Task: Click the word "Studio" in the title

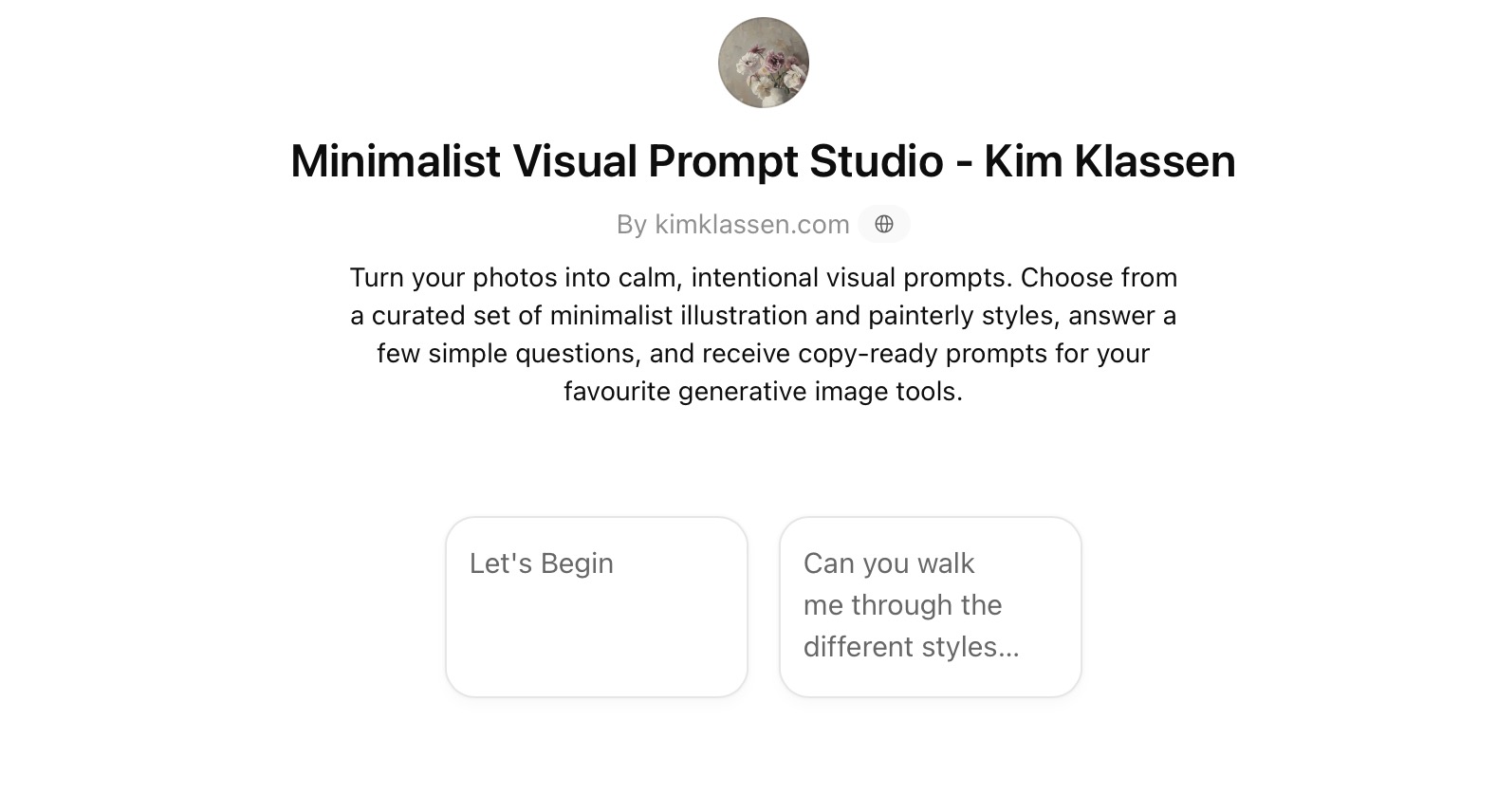Action: coord(876,160)
